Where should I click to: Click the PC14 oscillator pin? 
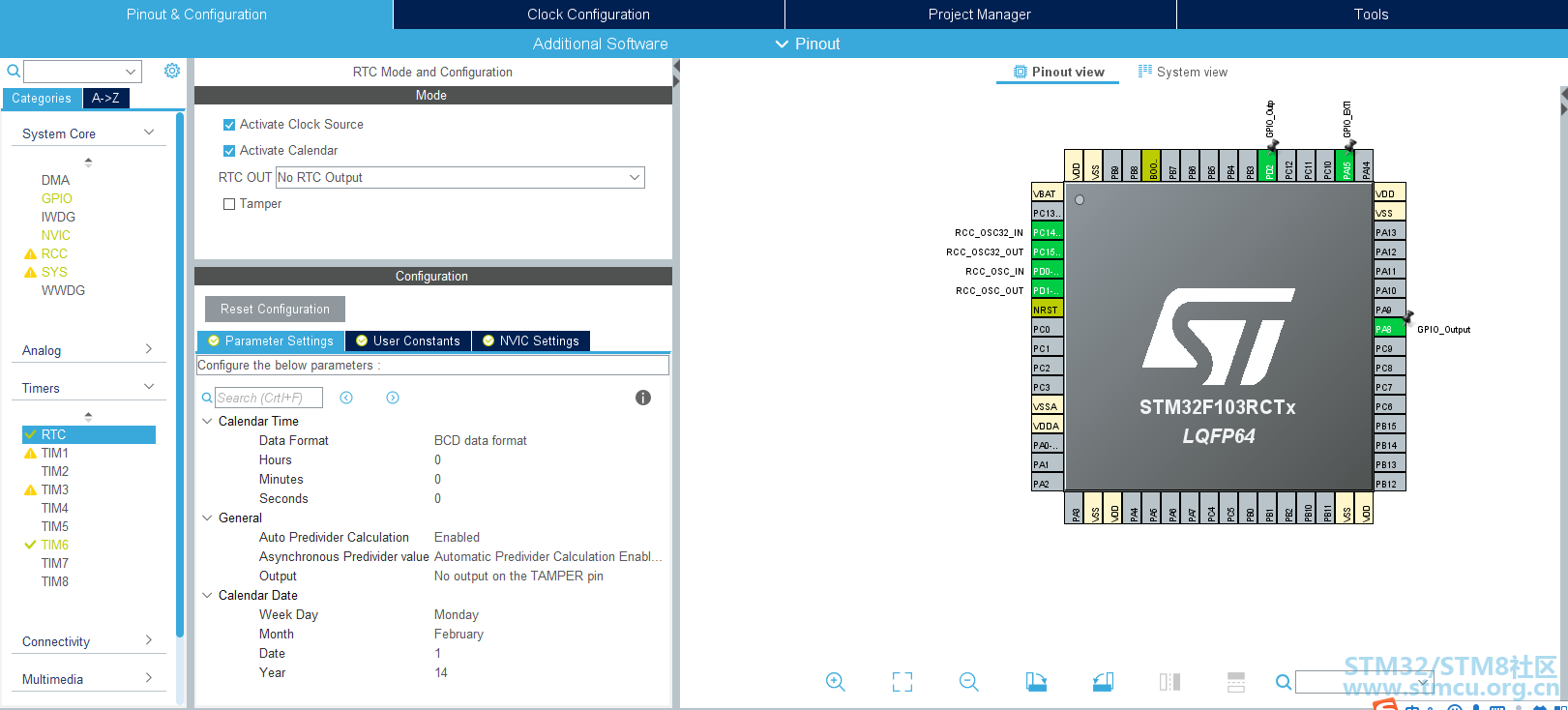point(1047,232)
